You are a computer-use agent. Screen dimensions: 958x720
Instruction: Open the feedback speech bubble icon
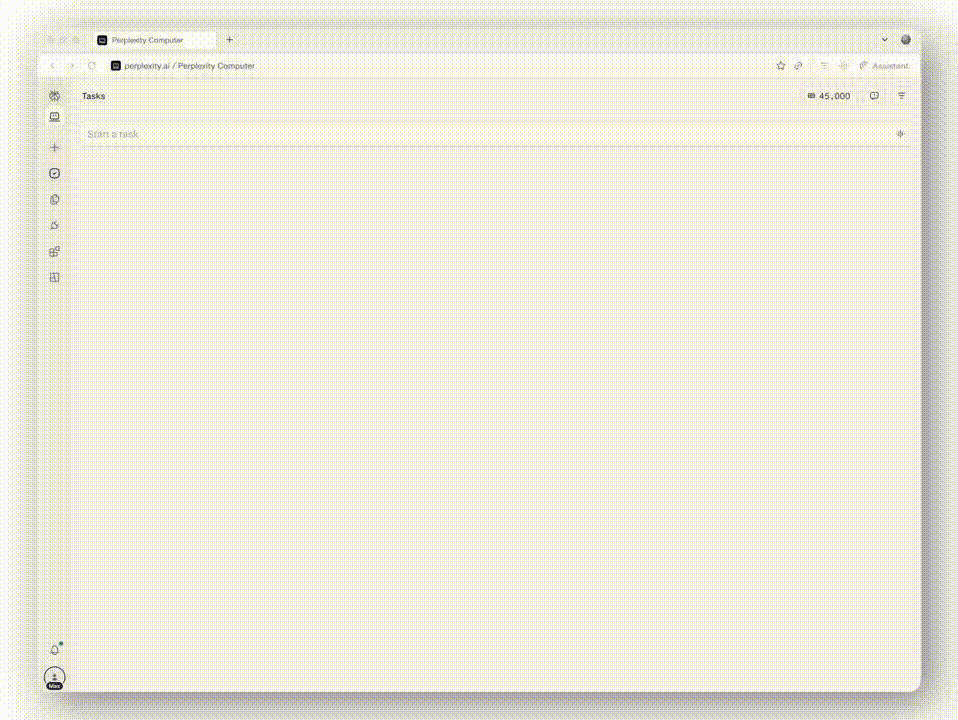point(874,96)
